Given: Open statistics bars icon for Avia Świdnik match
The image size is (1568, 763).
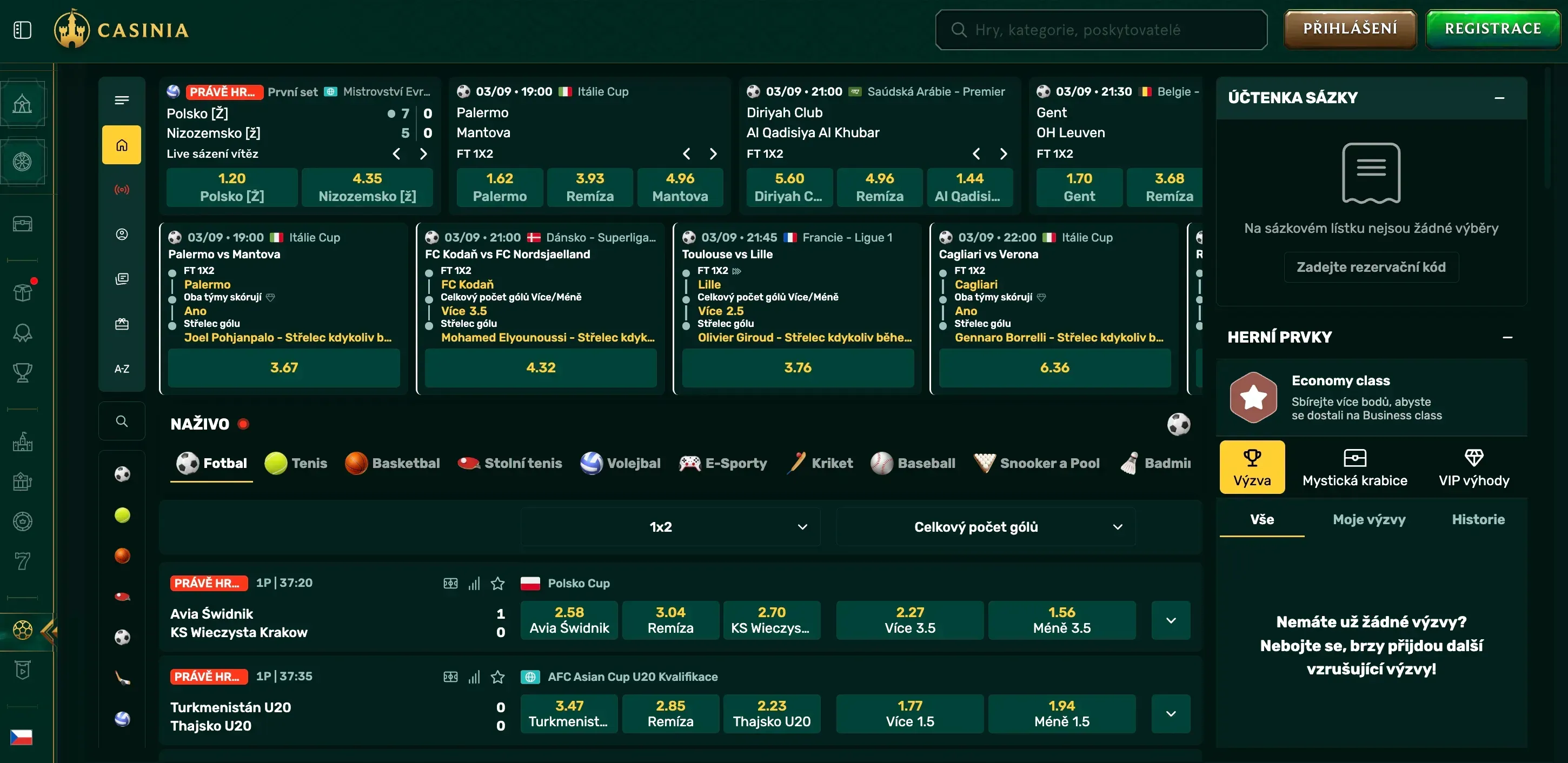Looking at the screenshot, I should pos(474,584).
